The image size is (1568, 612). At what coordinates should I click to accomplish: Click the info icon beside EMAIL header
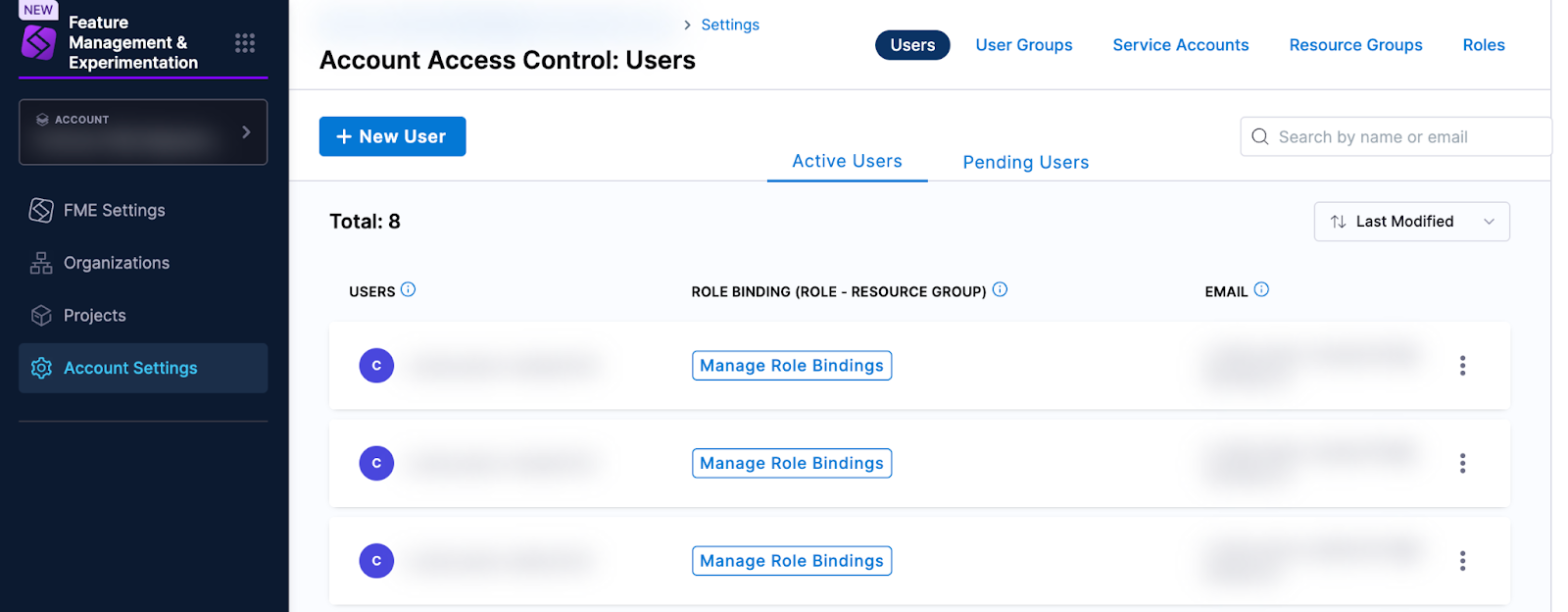[x=1261, y=289]
